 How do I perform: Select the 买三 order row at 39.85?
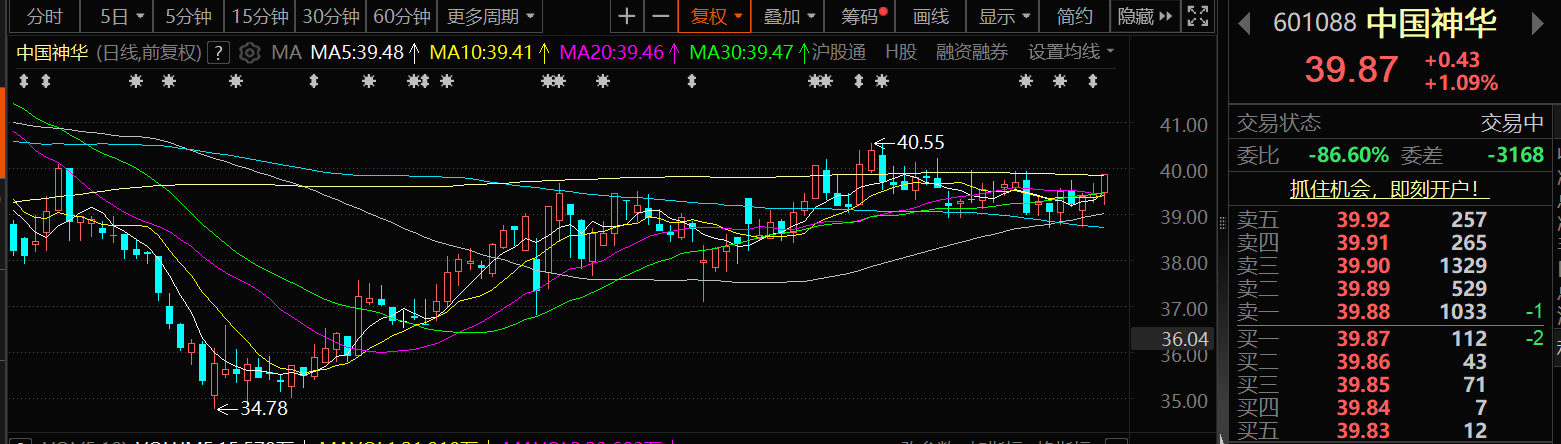pyautogui.click(x=1390, y=385)
